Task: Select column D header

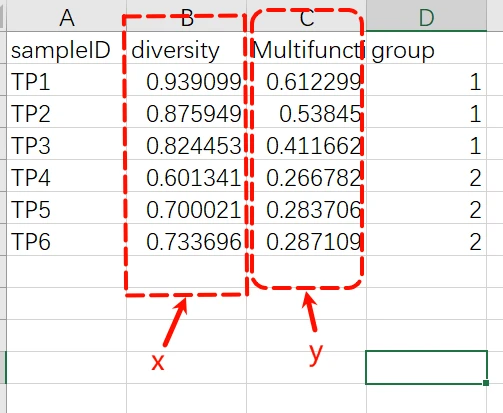Action: 426,16
